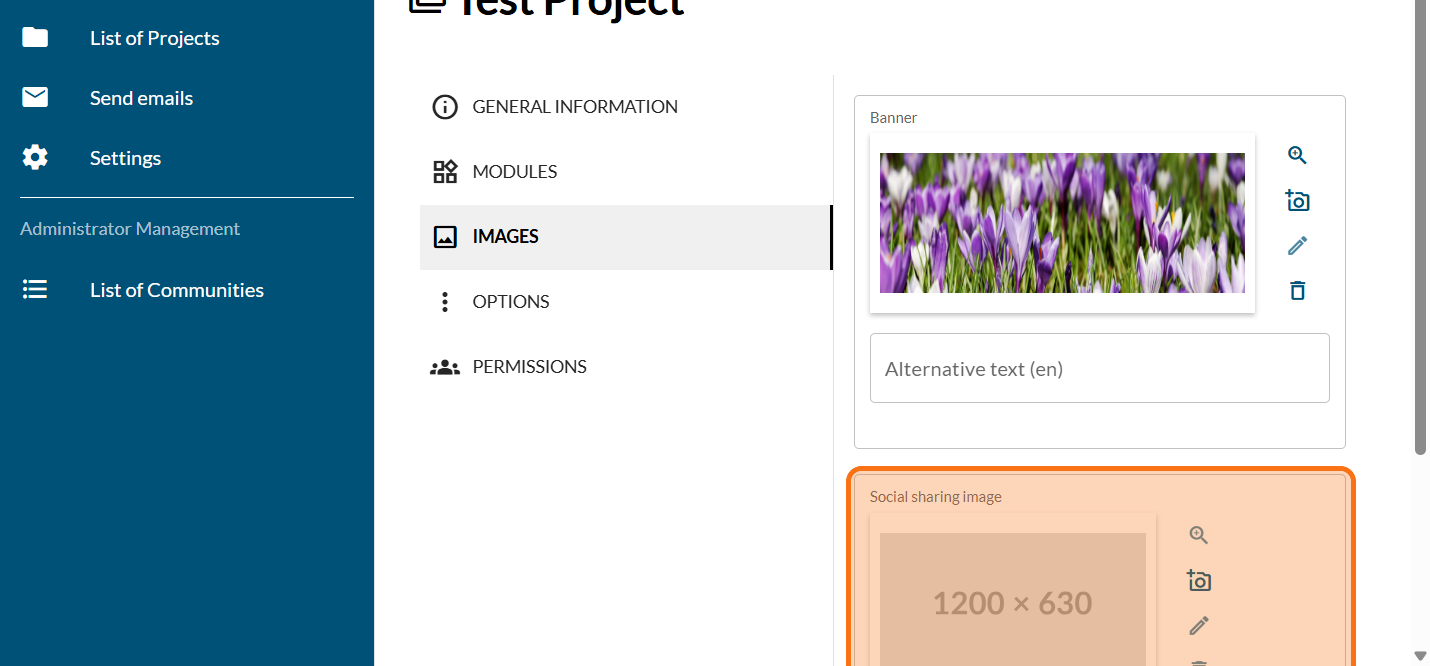Select the Images tab
The width and height of the screenshot is (1430, 666).
coord(505,237)
